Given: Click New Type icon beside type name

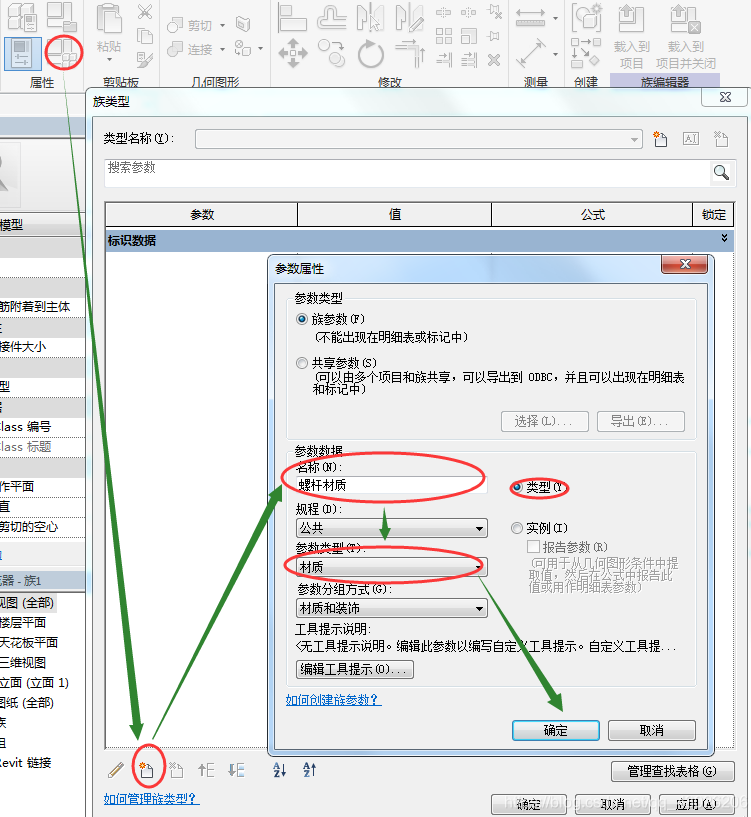Looking at the screenshot, I should (660, 139).
